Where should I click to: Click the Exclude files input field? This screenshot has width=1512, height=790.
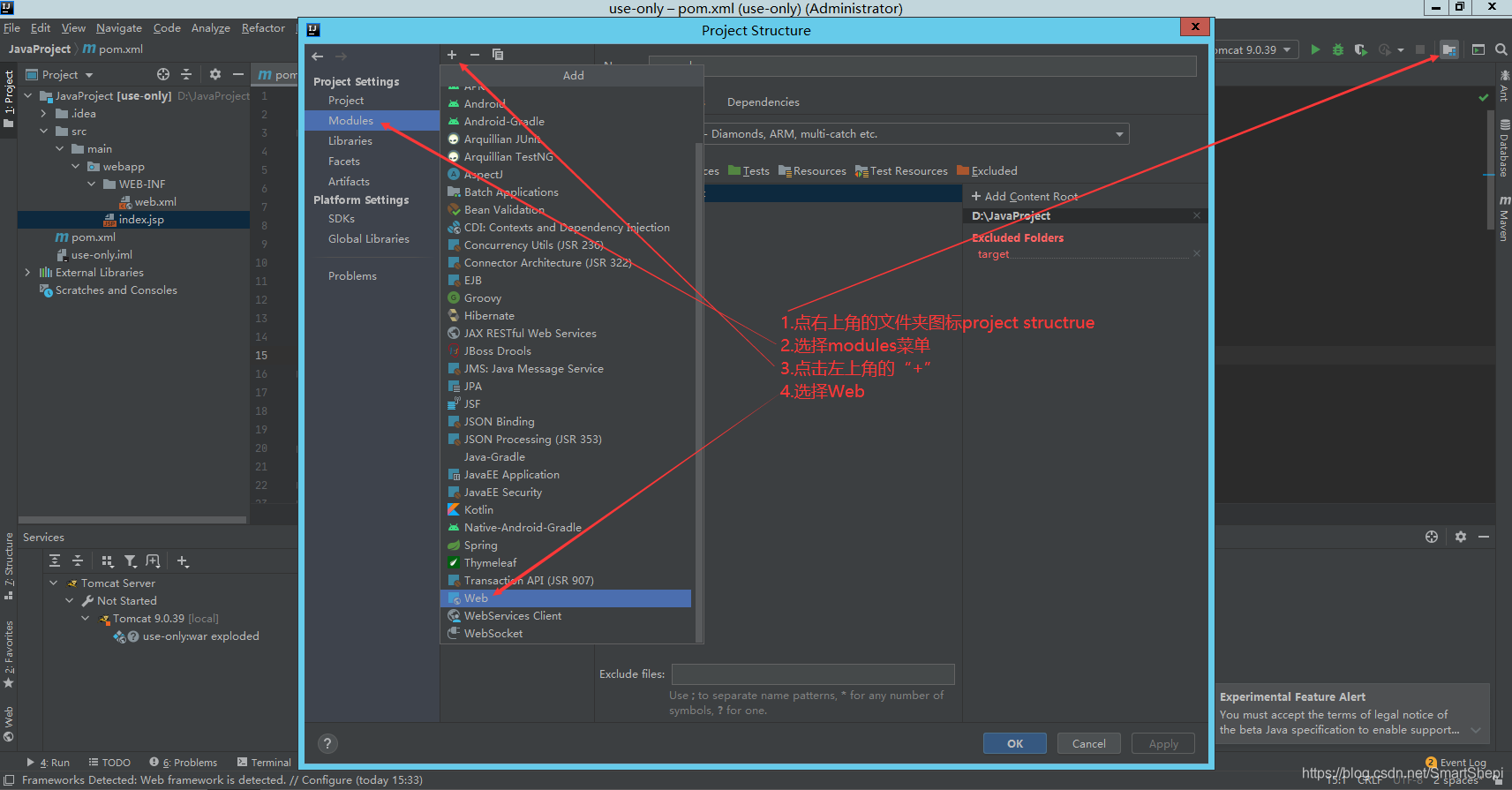813,674
